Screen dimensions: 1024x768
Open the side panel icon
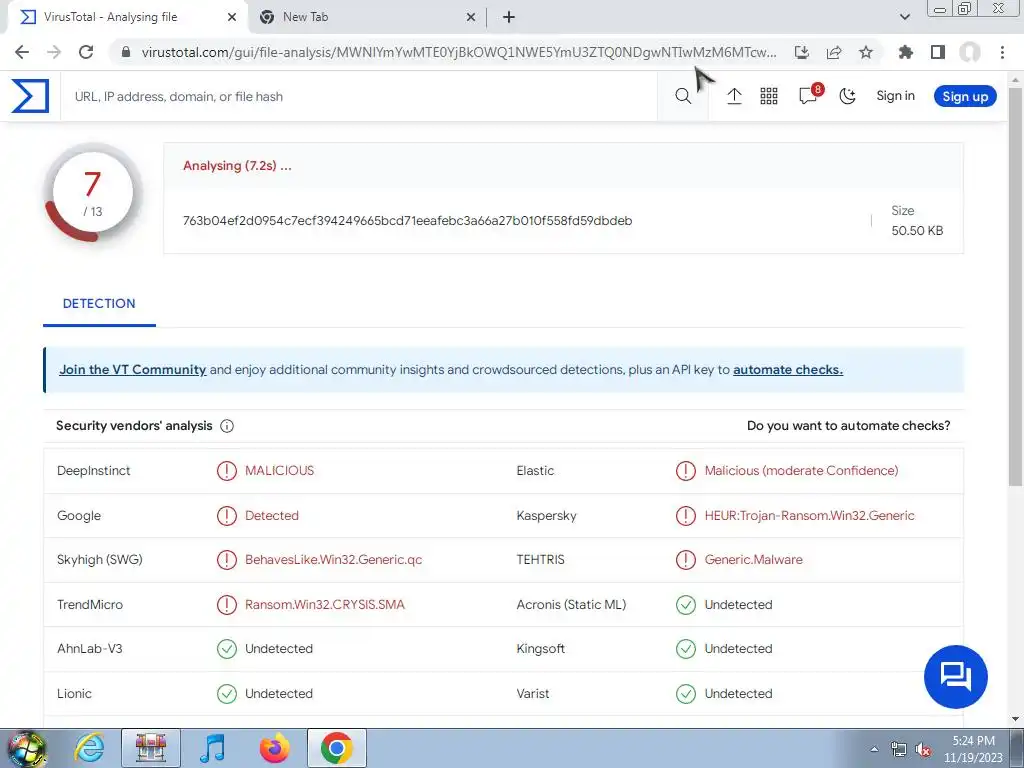pos(938,52)
